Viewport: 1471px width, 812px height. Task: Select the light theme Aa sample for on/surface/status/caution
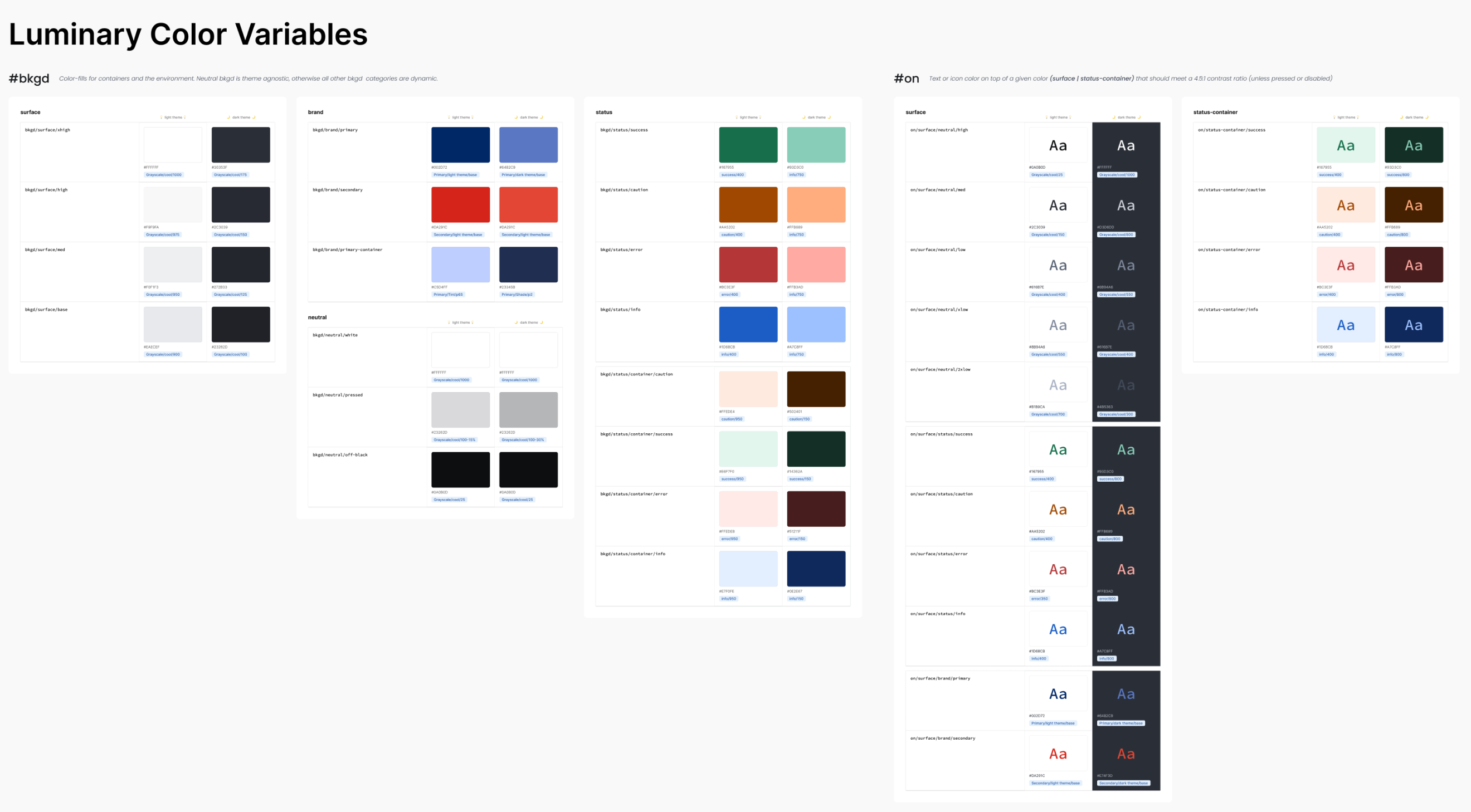click(x=1058, y=509)
